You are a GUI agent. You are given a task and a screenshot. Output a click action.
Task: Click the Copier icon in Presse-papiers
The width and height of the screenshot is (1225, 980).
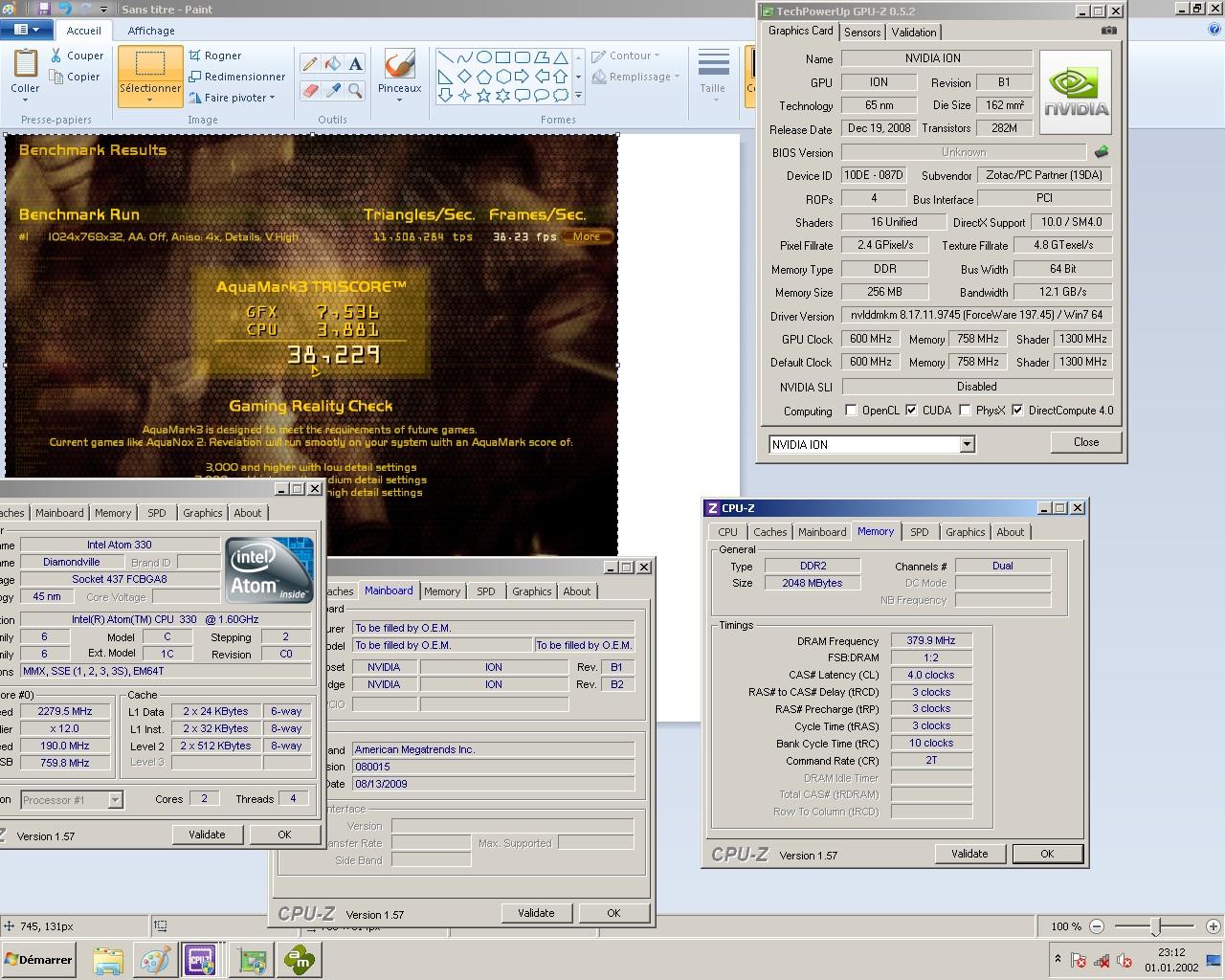pos(56,77)
